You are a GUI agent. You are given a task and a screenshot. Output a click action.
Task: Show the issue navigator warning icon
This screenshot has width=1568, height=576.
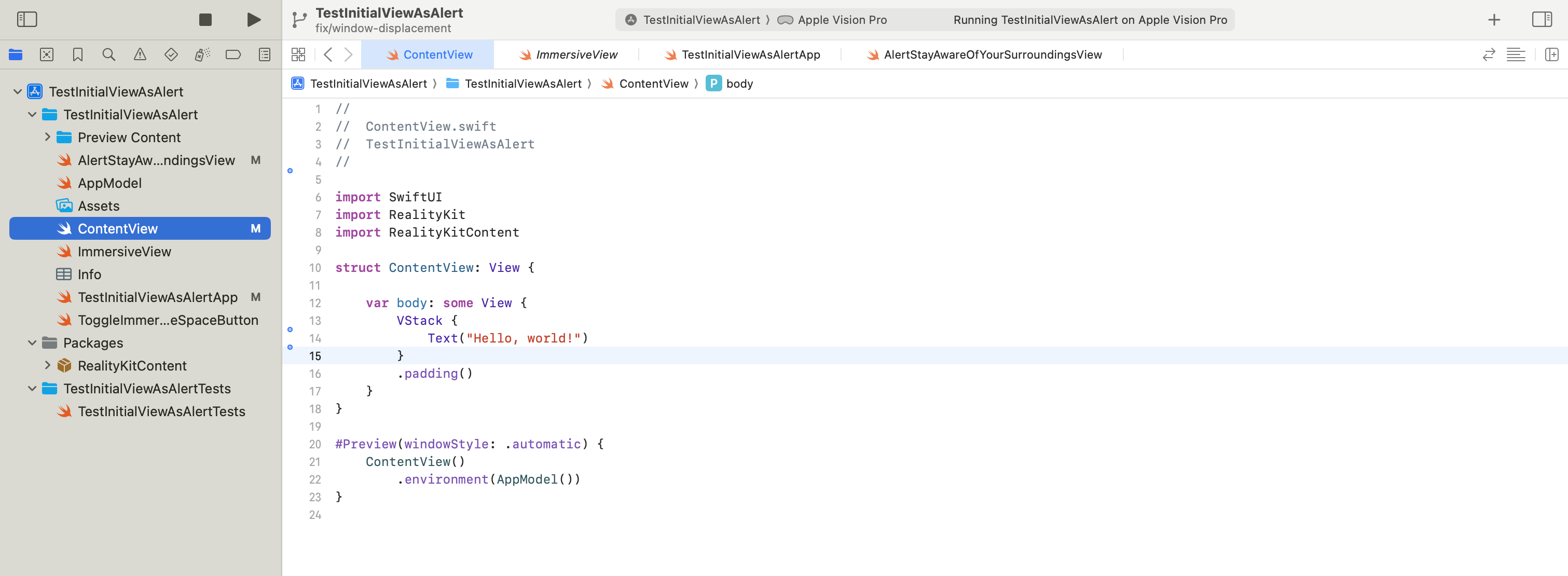click(x=140, y=55)
